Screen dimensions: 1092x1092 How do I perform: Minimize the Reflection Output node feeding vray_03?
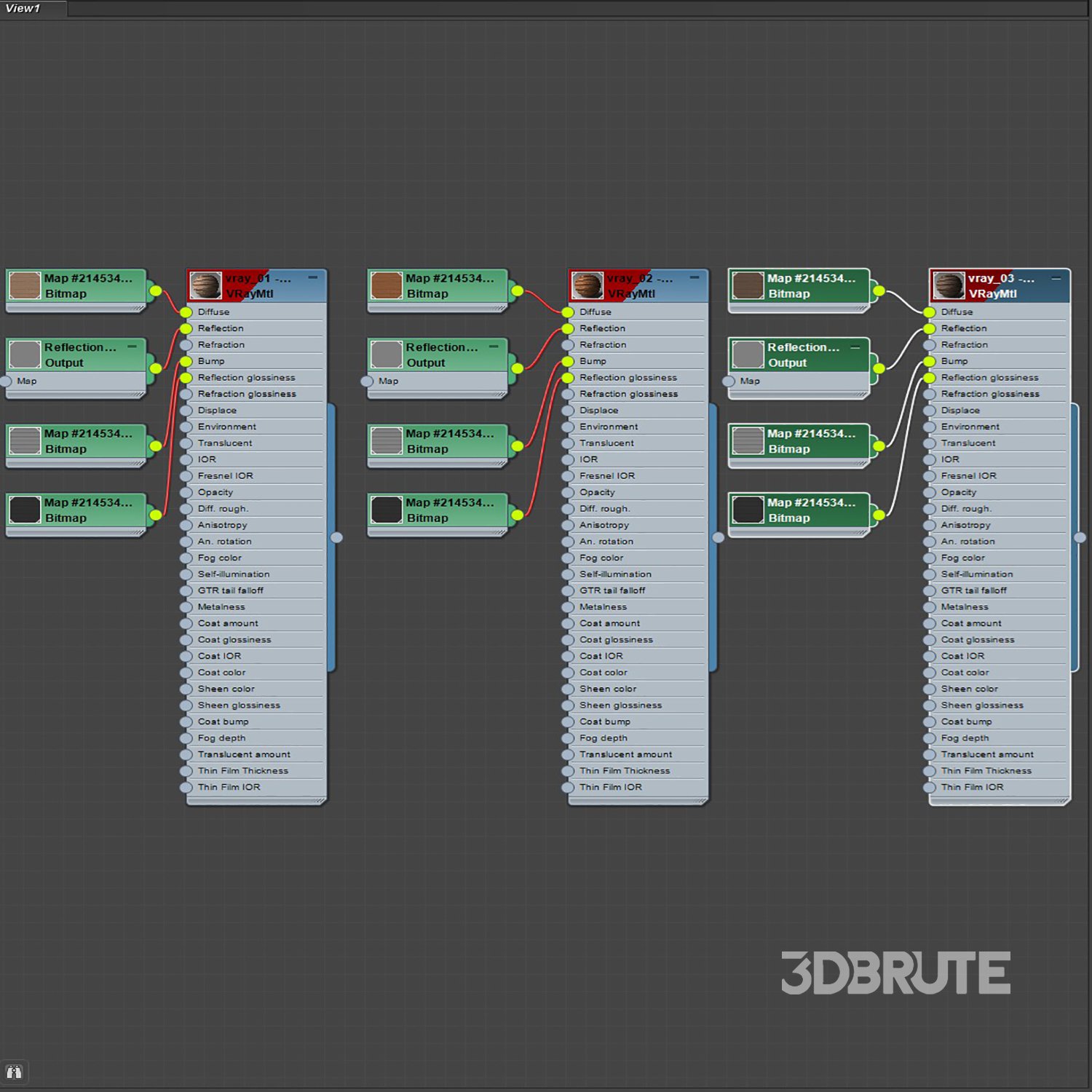coord(855,347)
